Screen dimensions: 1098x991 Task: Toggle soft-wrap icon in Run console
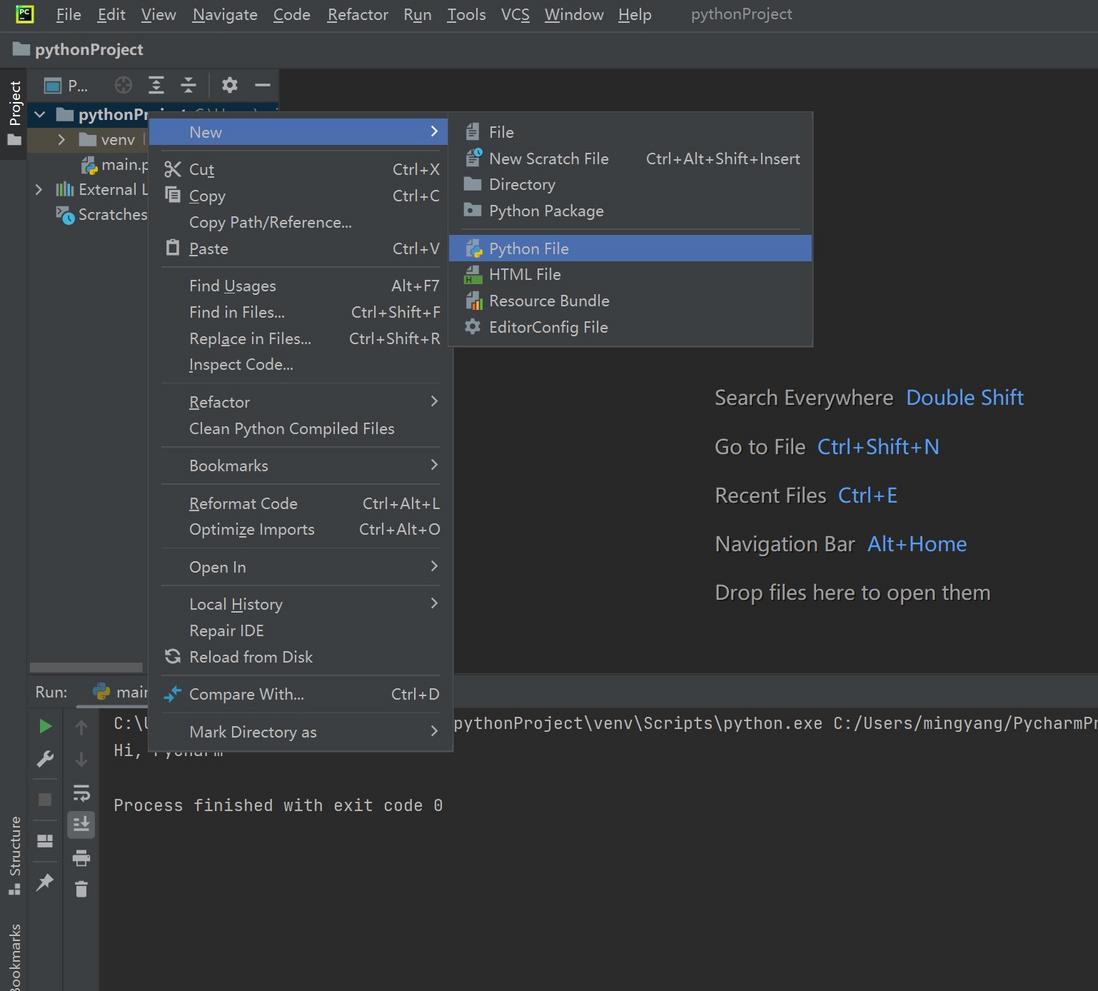coord(81,792)
